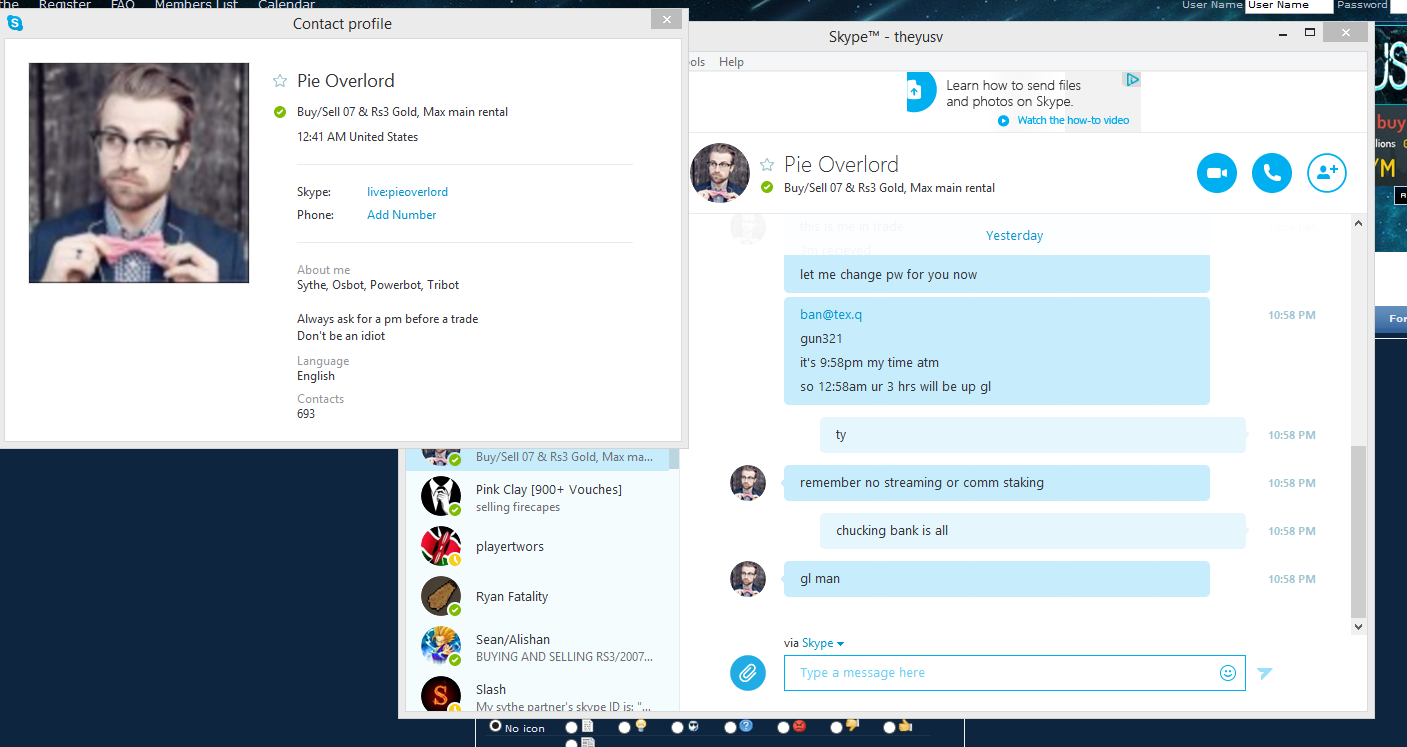Select the thumbs up post icon radio

(889, 727)
